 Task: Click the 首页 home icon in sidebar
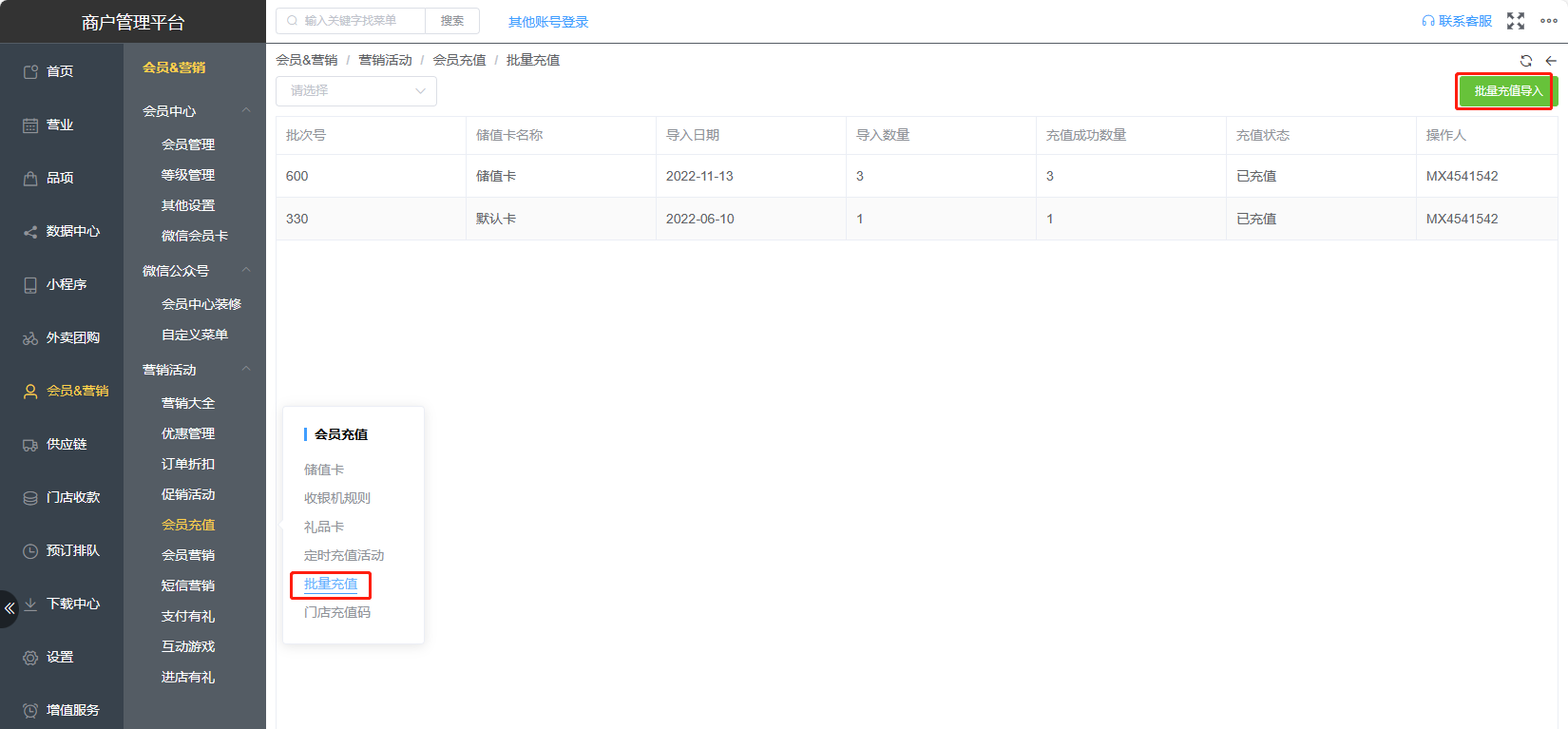point(30,71)
